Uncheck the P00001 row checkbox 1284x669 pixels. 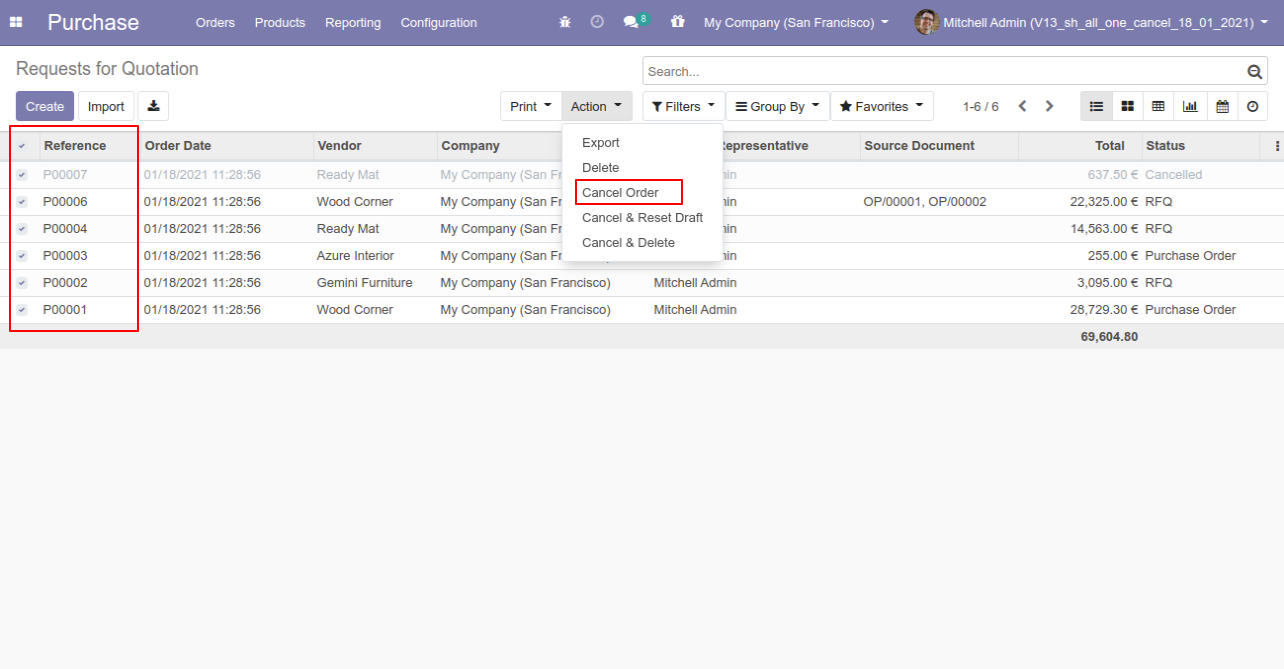point(22,310)
